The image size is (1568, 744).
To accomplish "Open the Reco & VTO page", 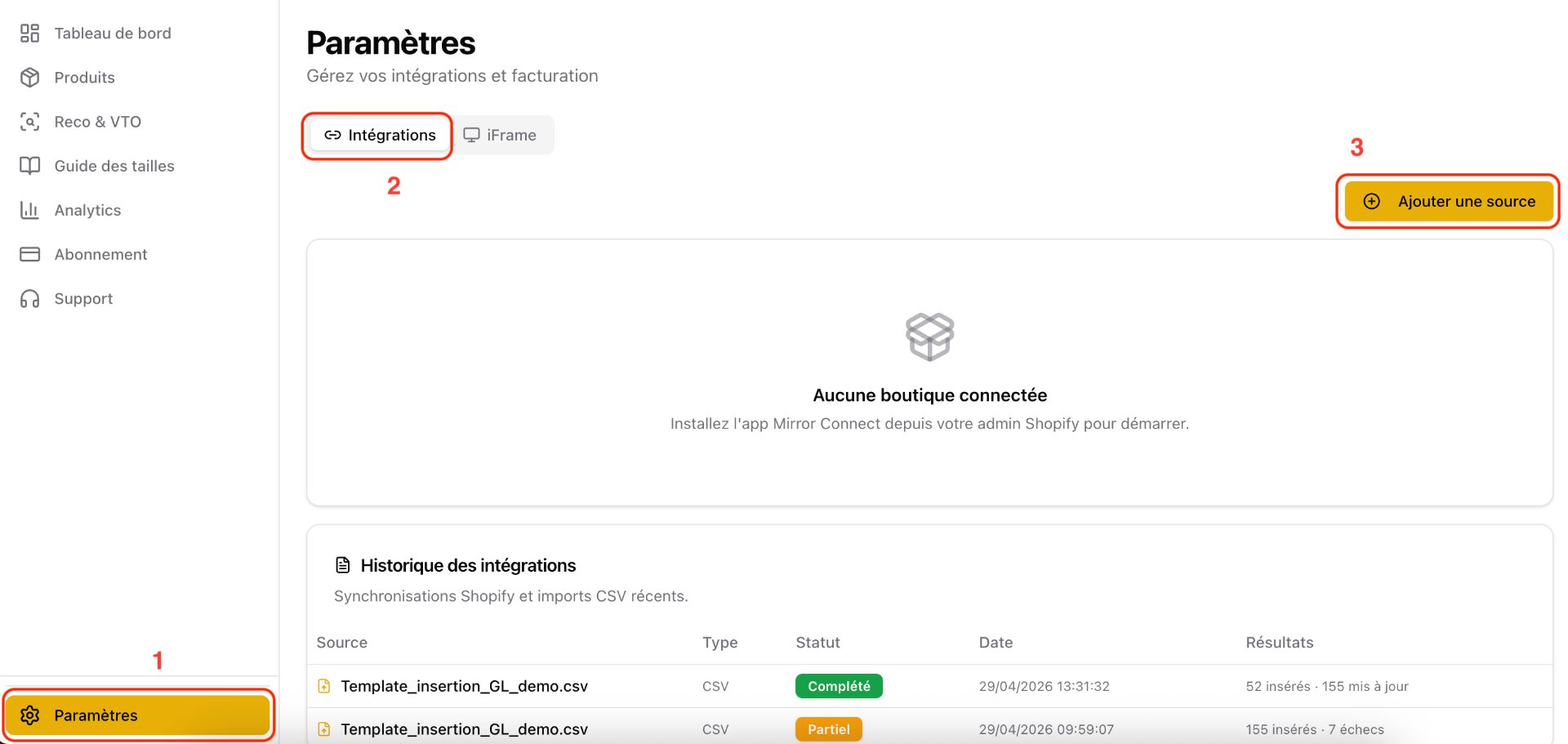I will pos(139,122).
